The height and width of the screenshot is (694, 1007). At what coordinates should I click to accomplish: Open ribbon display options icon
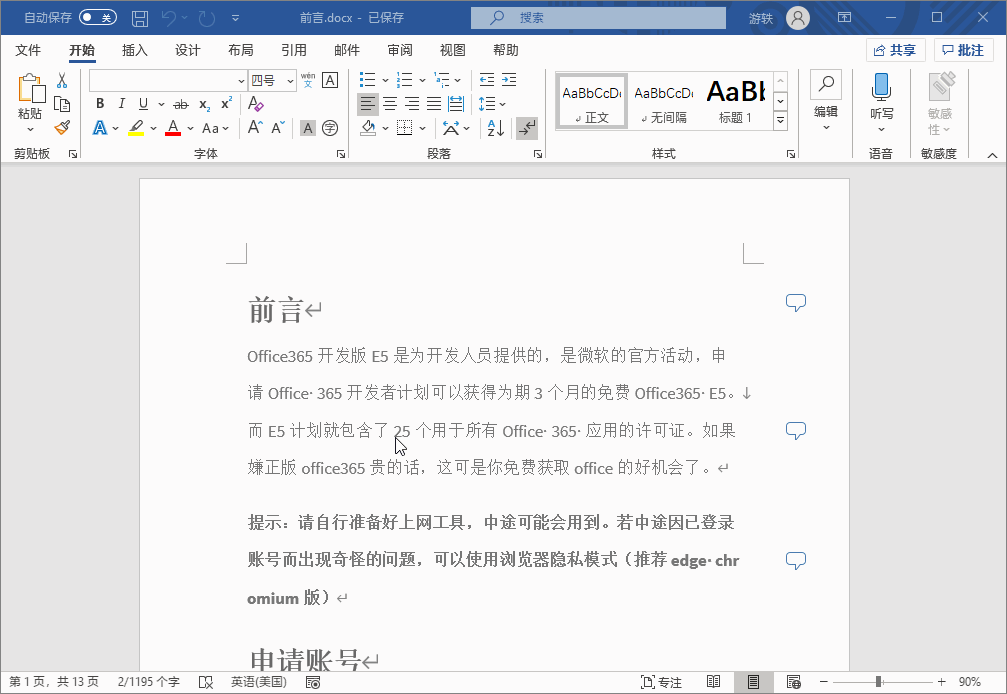point(845,17)
